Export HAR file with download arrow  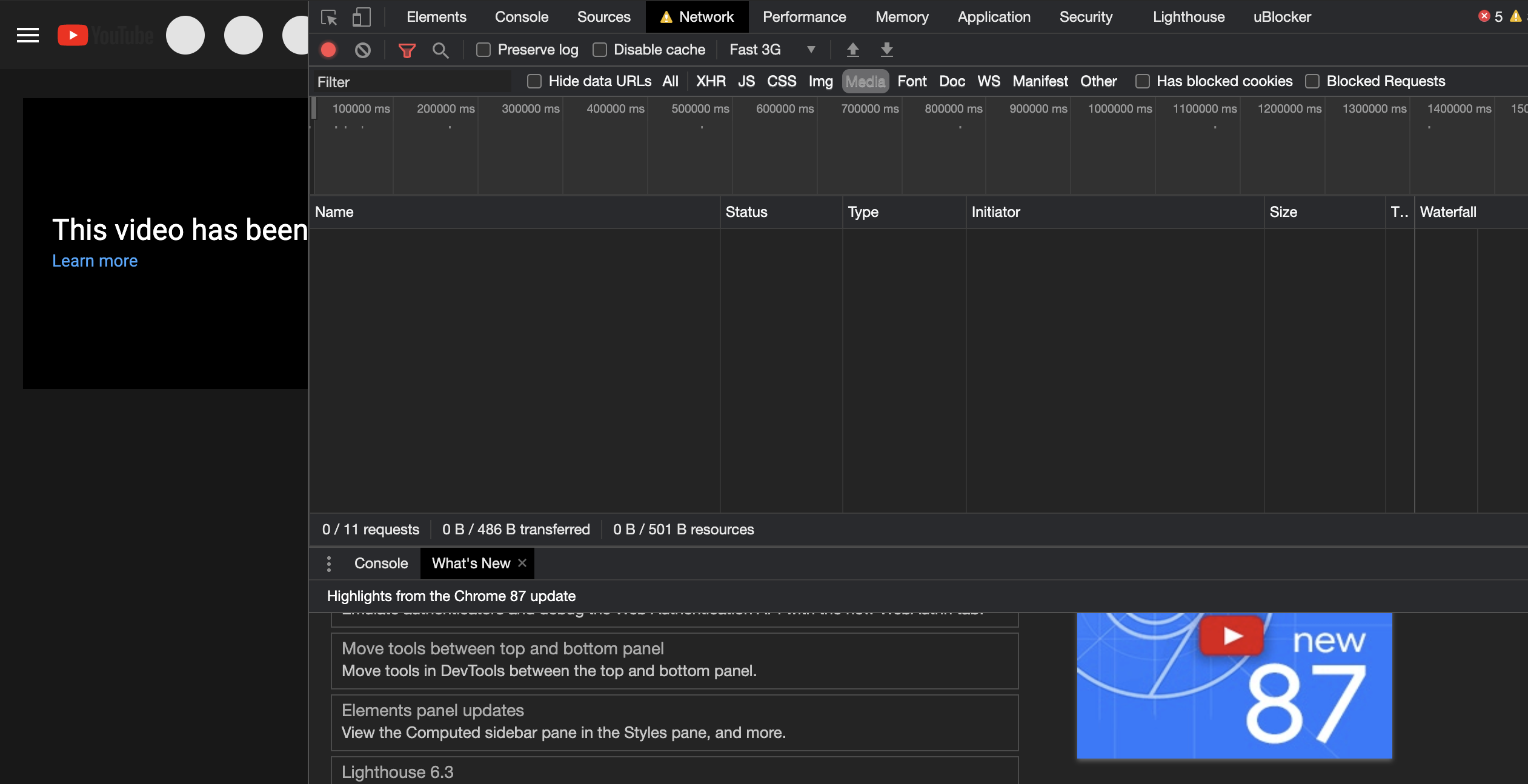(887, 50)
